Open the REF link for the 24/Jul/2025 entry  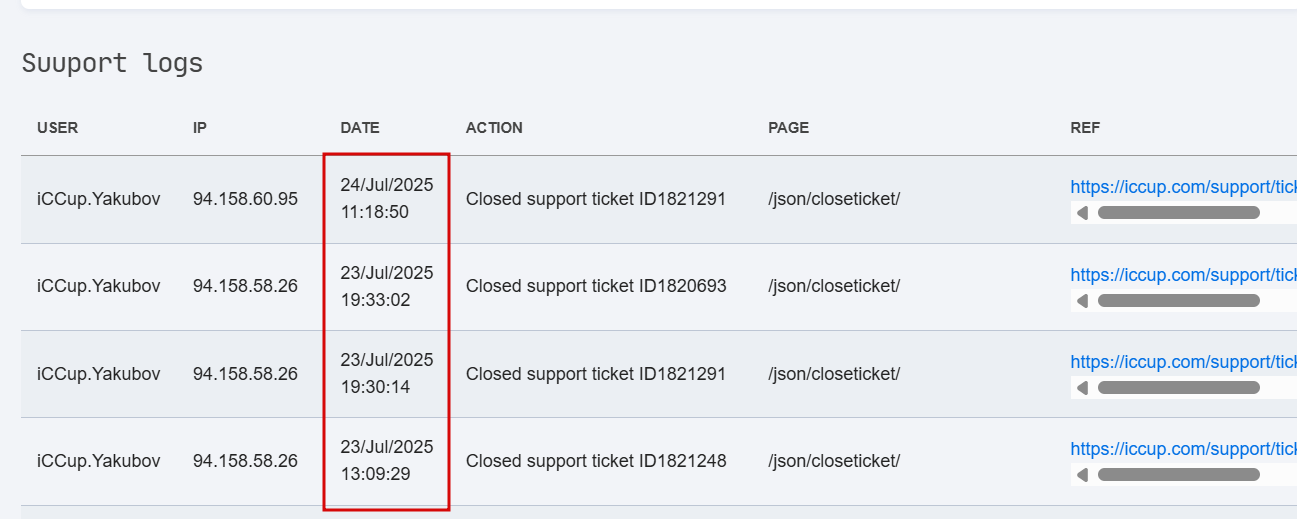pos(1183,187)
